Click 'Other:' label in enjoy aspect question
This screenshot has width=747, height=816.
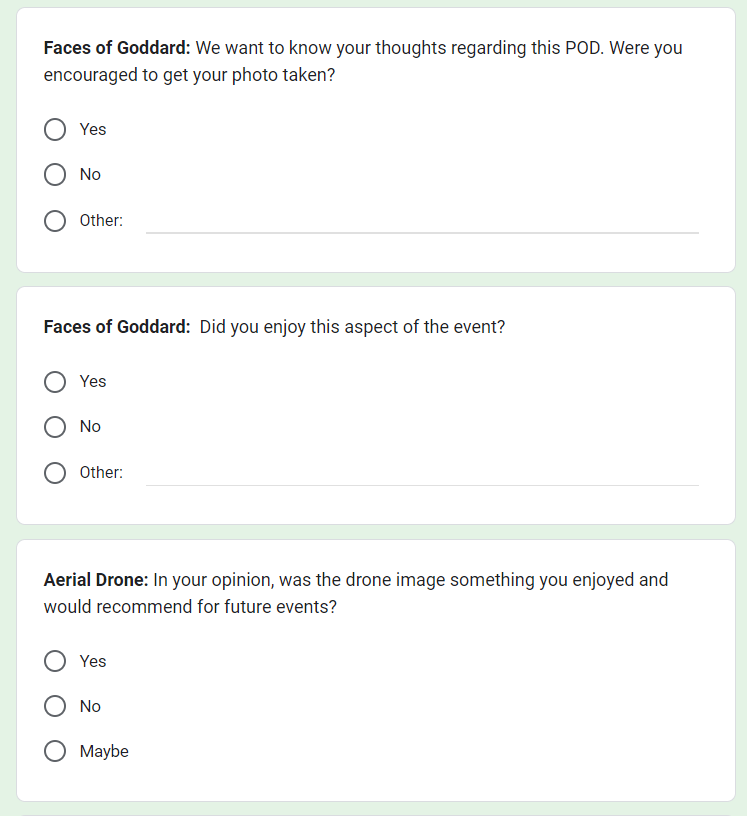(101, 473)
